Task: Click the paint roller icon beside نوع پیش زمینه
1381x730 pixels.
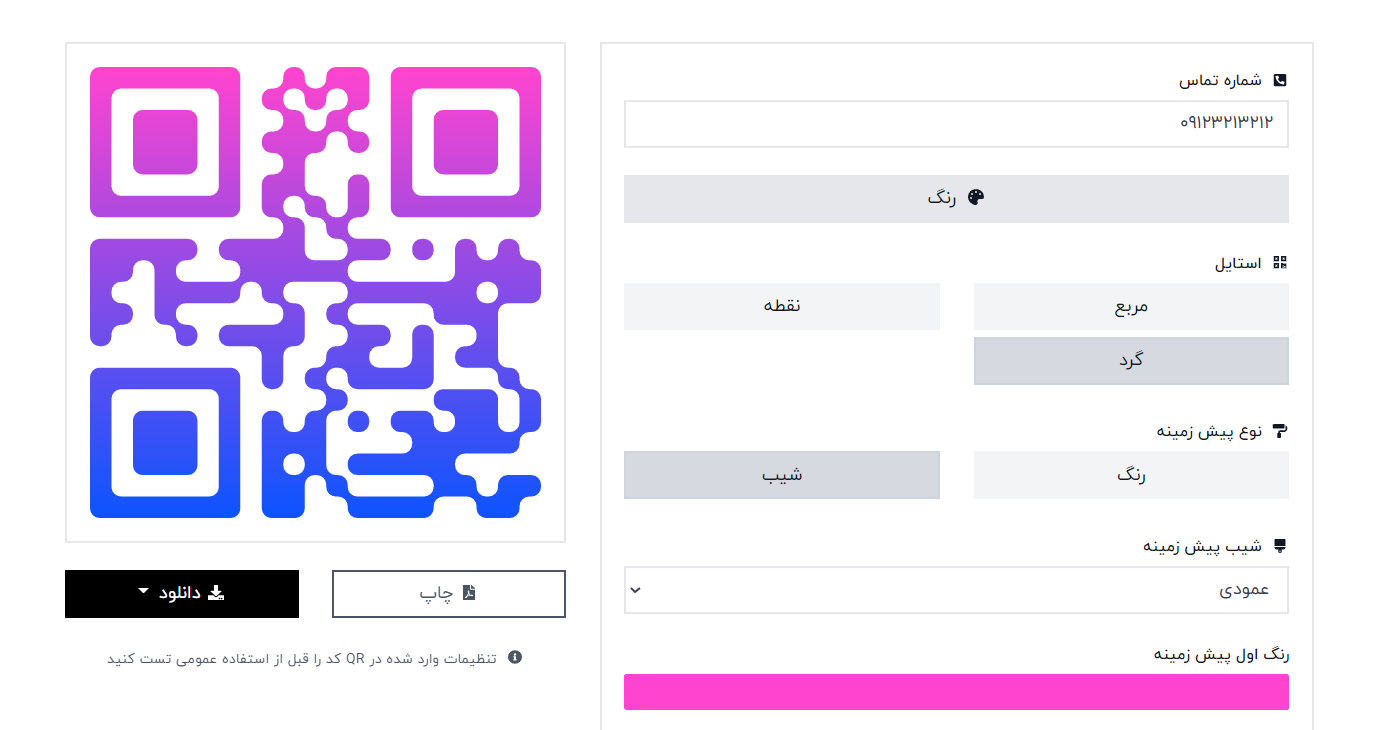Action: [x=1279, y=431]
